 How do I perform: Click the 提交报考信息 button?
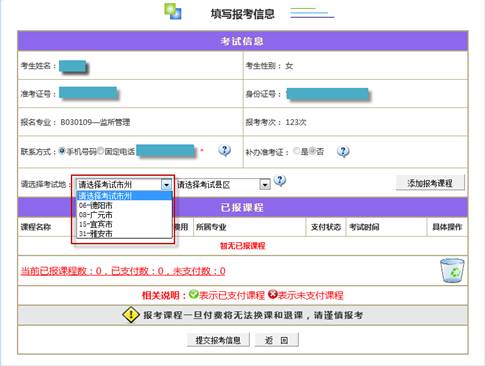coord(218,340)
